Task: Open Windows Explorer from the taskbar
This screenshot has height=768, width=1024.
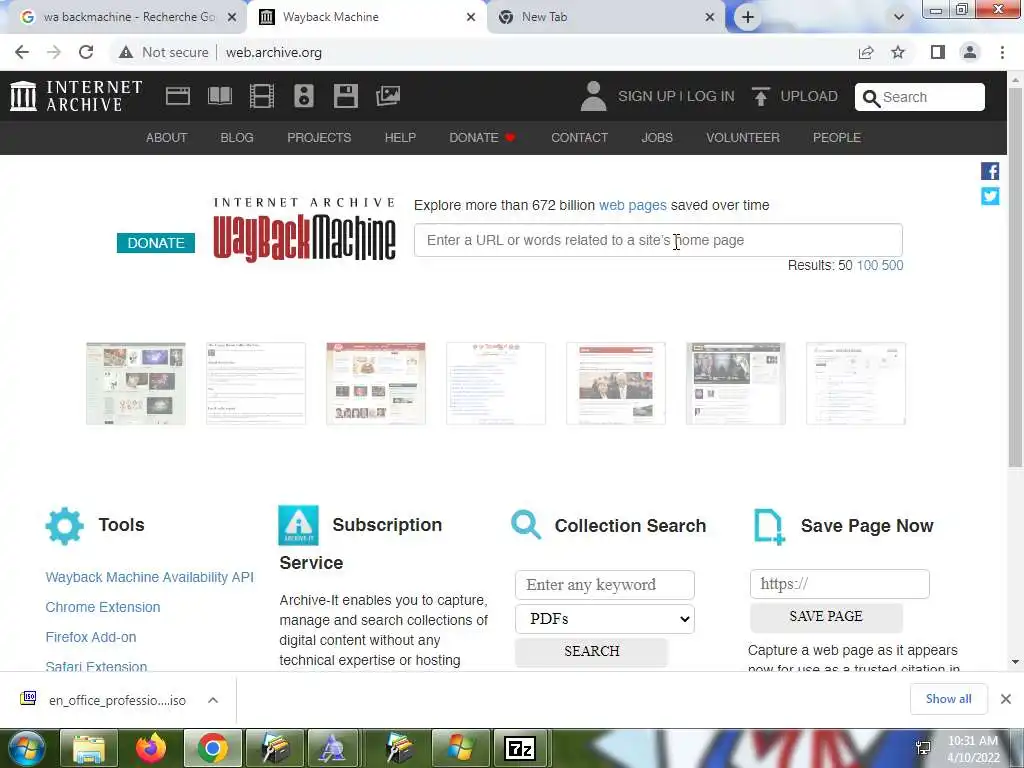Action: pos(89,748)
